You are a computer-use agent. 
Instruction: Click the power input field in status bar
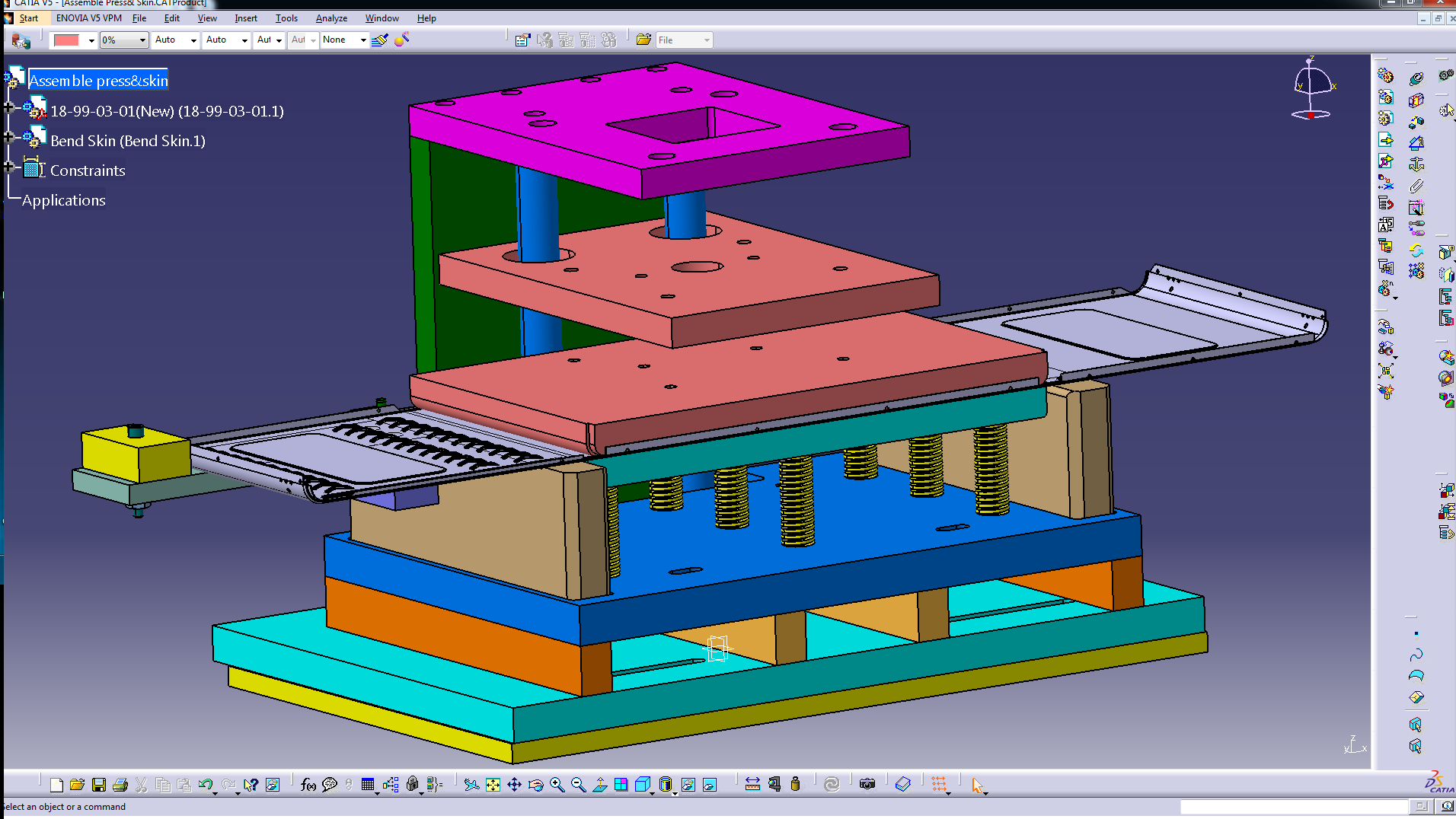1294,807
